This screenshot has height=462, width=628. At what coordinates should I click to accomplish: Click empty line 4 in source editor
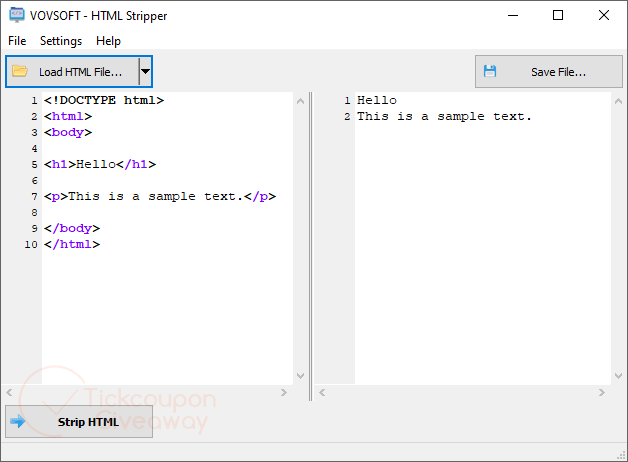[167, 148]
